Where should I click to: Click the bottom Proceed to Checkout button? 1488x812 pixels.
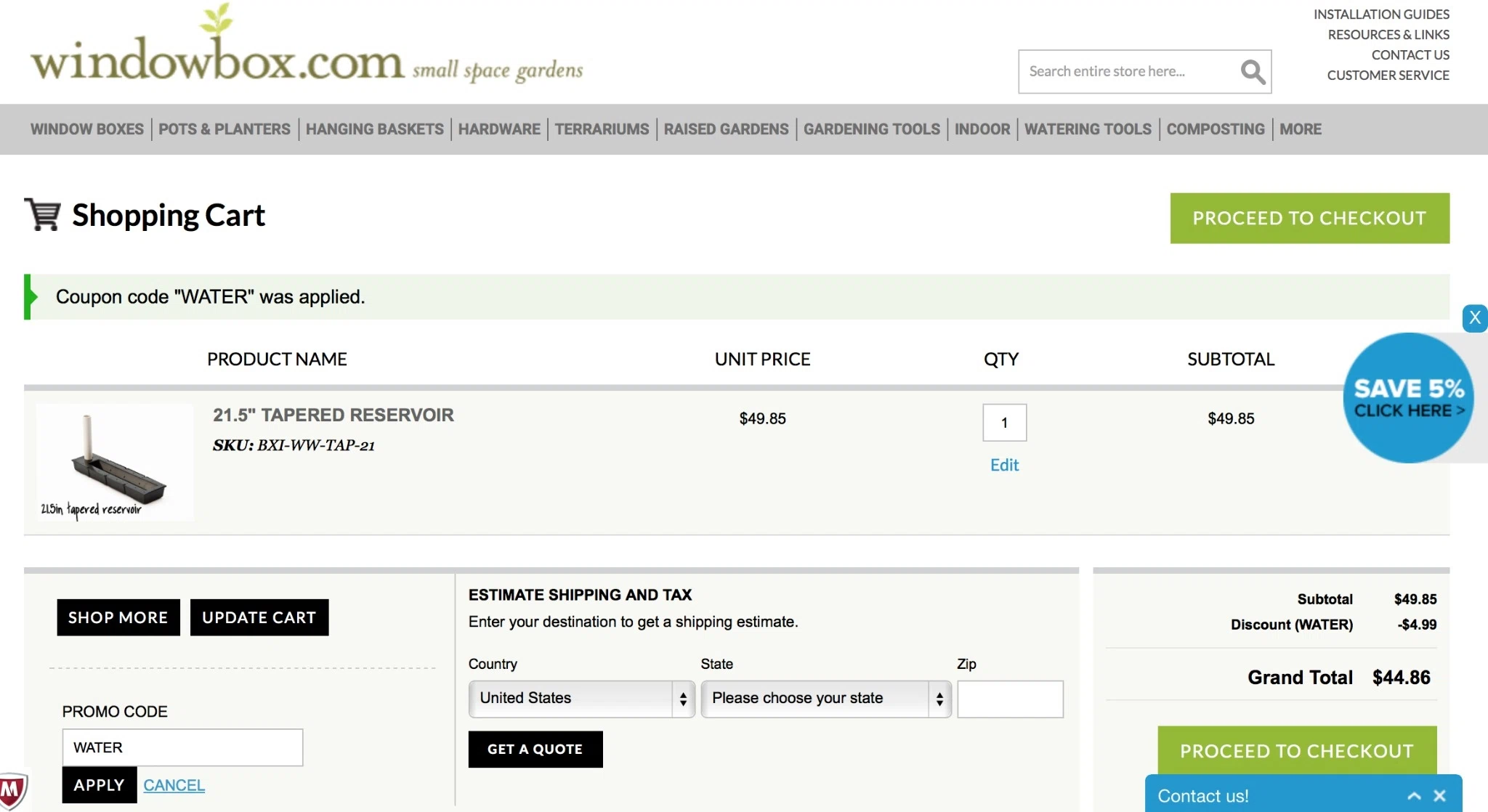coord(1297,750)
